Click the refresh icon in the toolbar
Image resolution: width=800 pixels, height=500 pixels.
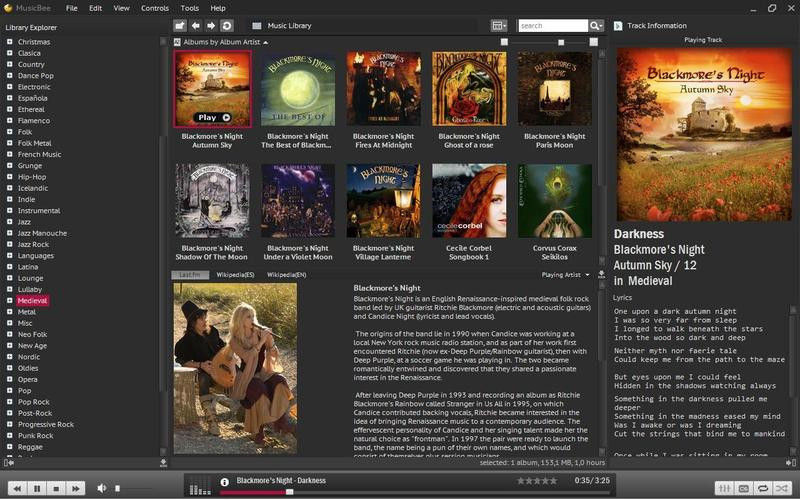(x=227, y=26)
